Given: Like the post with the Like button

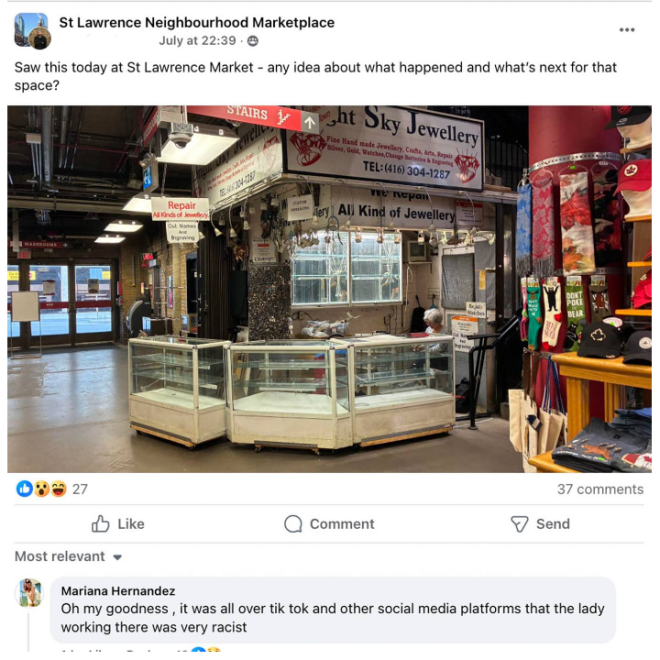Looking at the screenshot, I should [118, 524].
